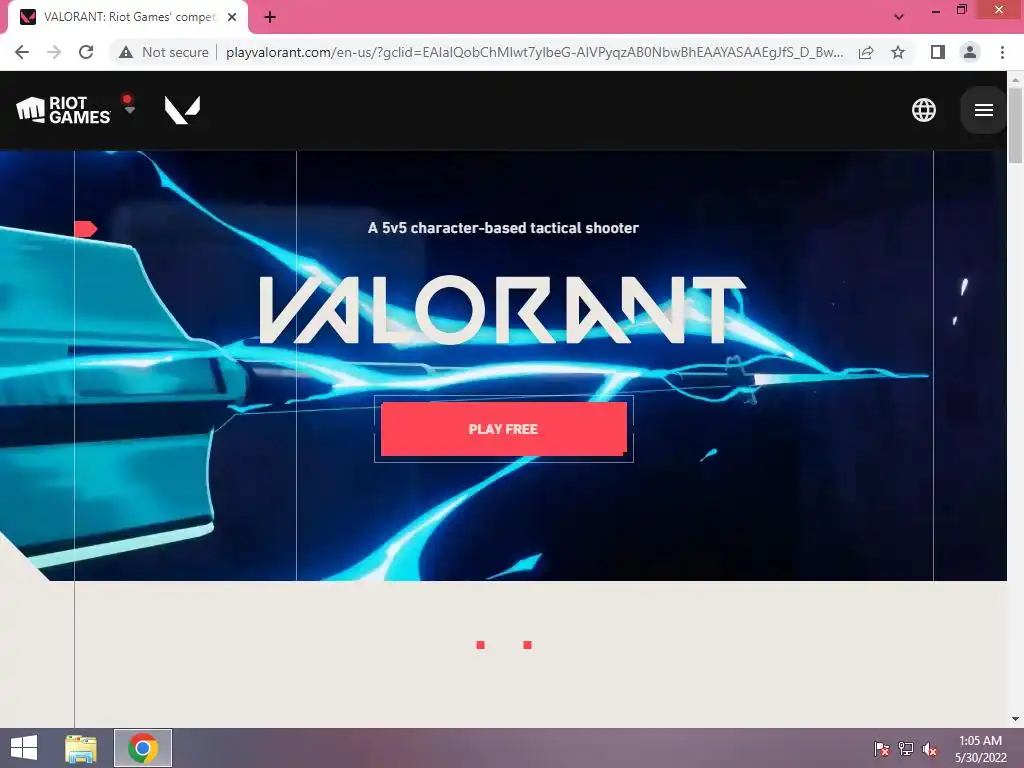Screen dimensions: 1024x768
Task: Open the hamburger navigation menu
Action: [x=984, y=110]
